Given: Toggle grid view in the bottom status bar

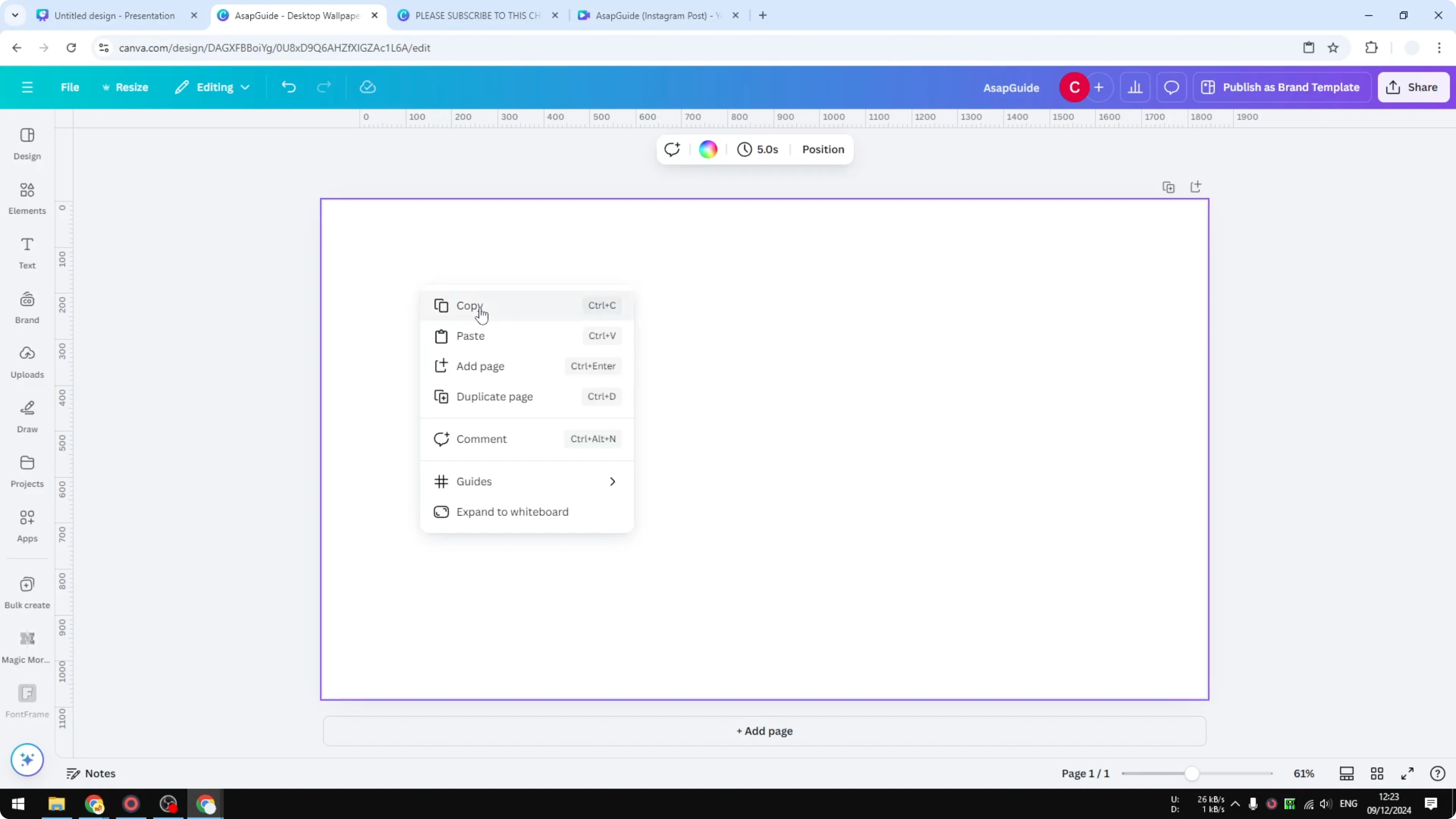Looking at the screenshot, I should (x=1377, y=773).
